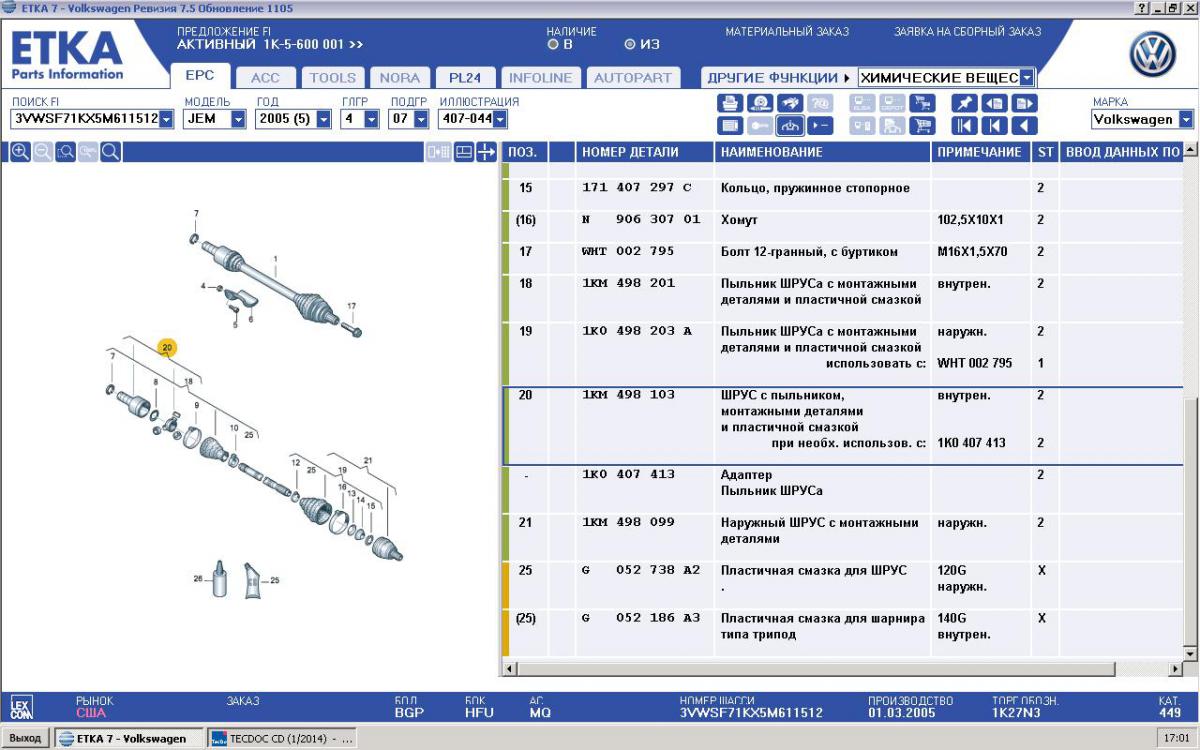Open the ГЛГР main group dropdown

[x=372, y=120]
